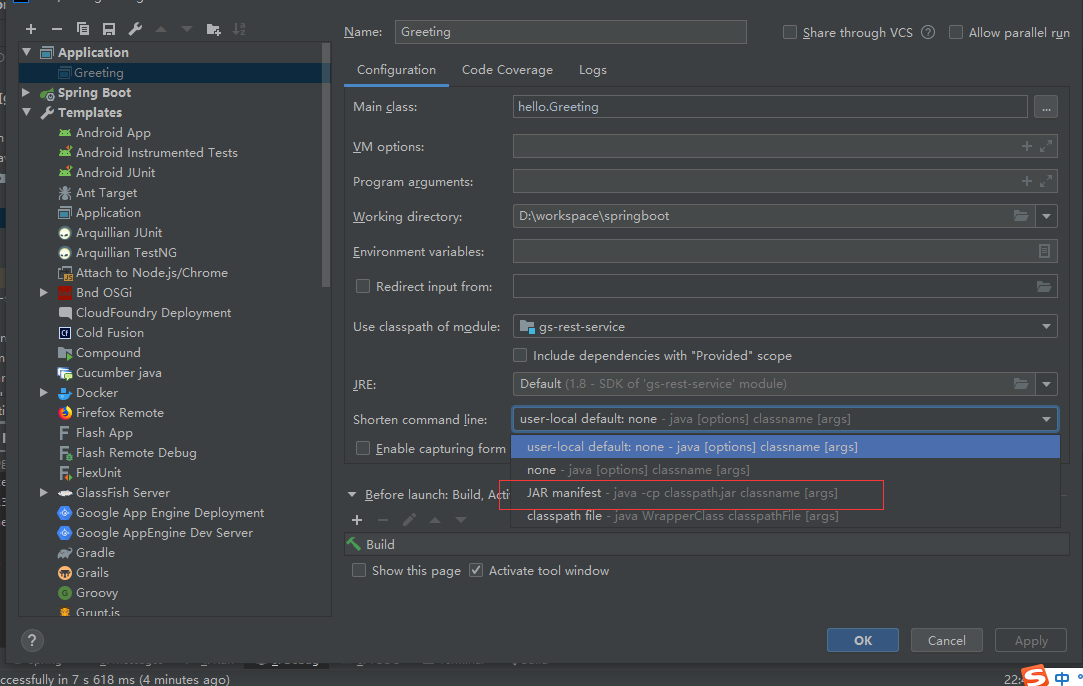Browse for main class with ellipsis button
The image size is (1083, 686).
1046,107
